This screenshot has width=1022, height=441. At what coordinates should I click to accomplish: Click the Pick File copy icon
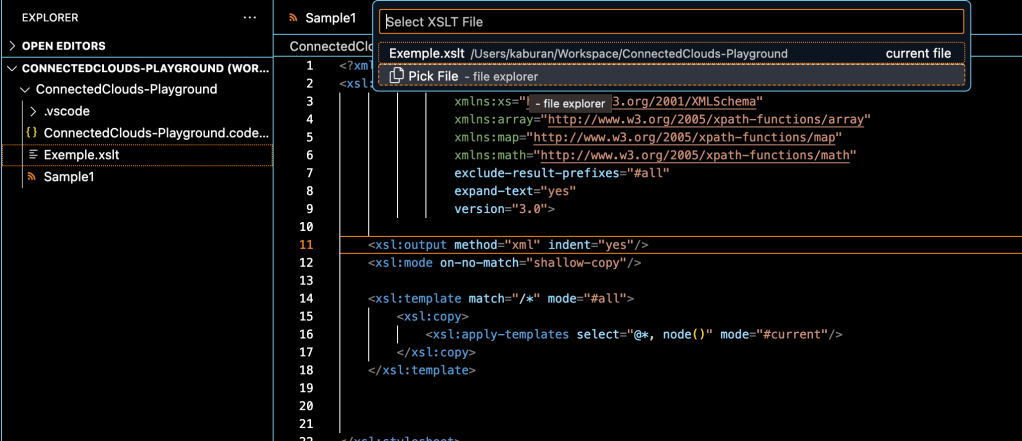396,76
